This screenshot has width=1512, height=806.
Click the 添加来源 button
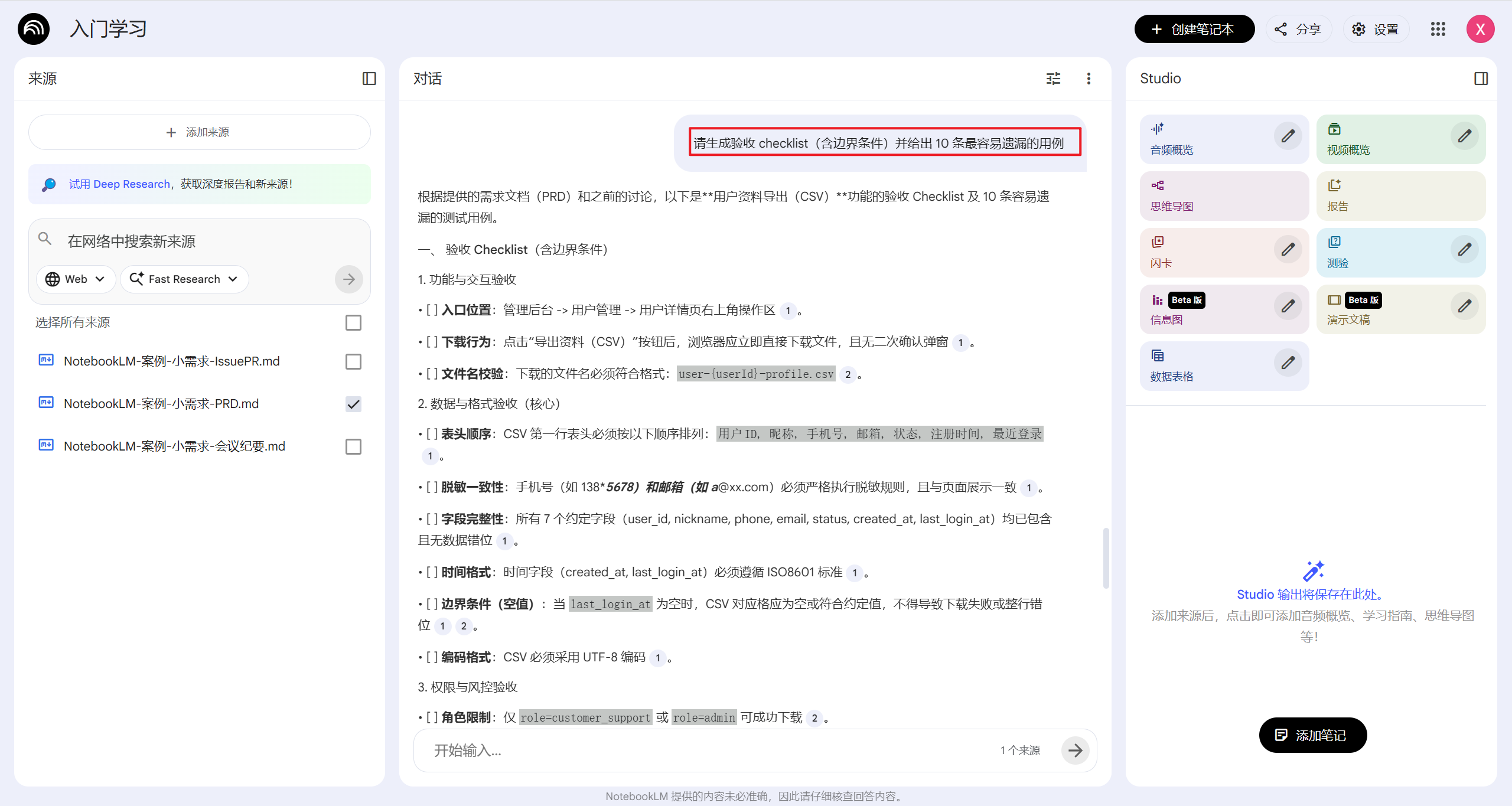[199, 132]
